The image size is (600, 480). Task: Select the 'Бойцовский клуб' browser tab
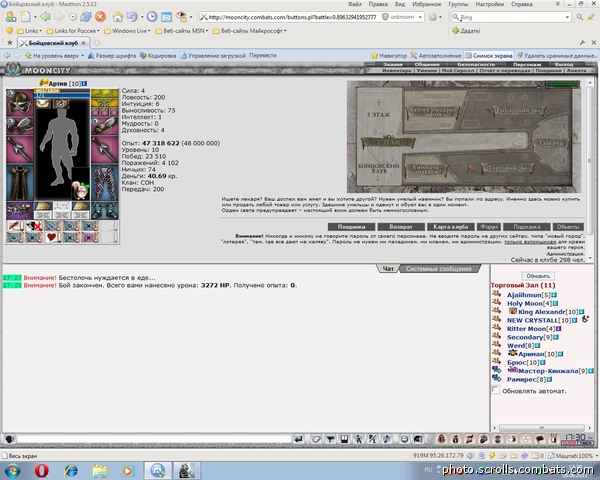53,43
